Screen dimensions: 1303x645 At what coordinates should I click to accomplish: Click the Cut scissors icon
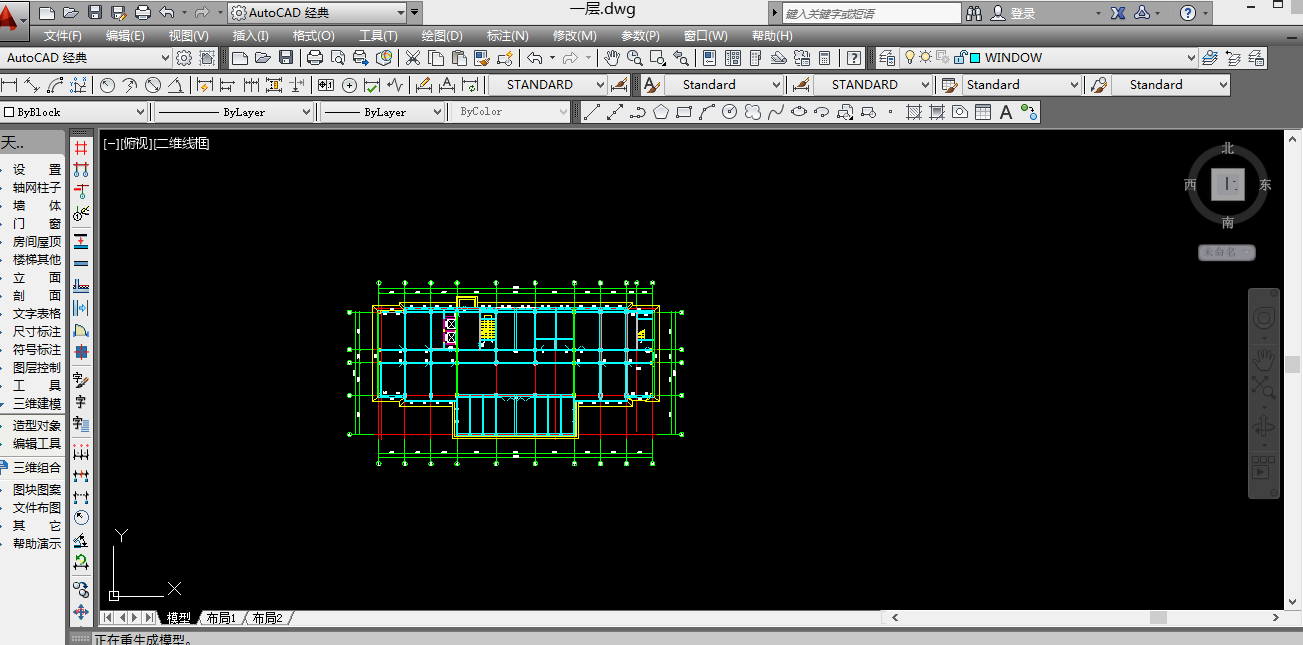pyautogui.click(x=412, y=58)
